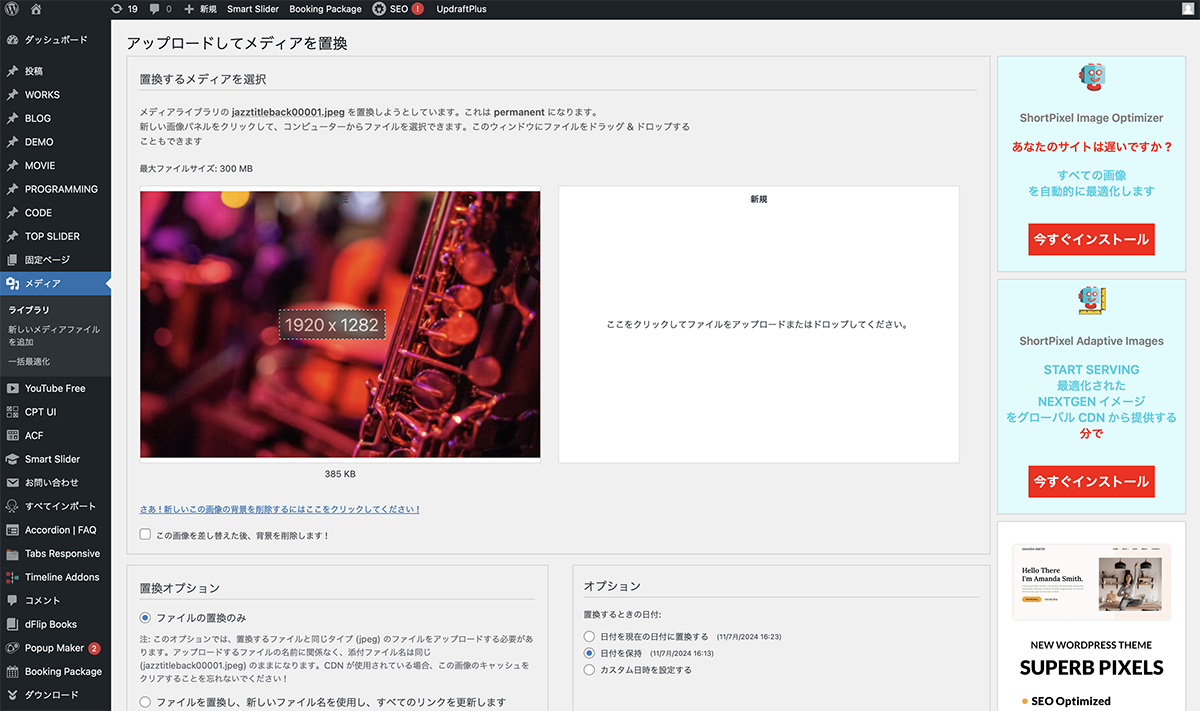Click the Download chevron icon in sidebar
1200x711 pixels.
12,695
